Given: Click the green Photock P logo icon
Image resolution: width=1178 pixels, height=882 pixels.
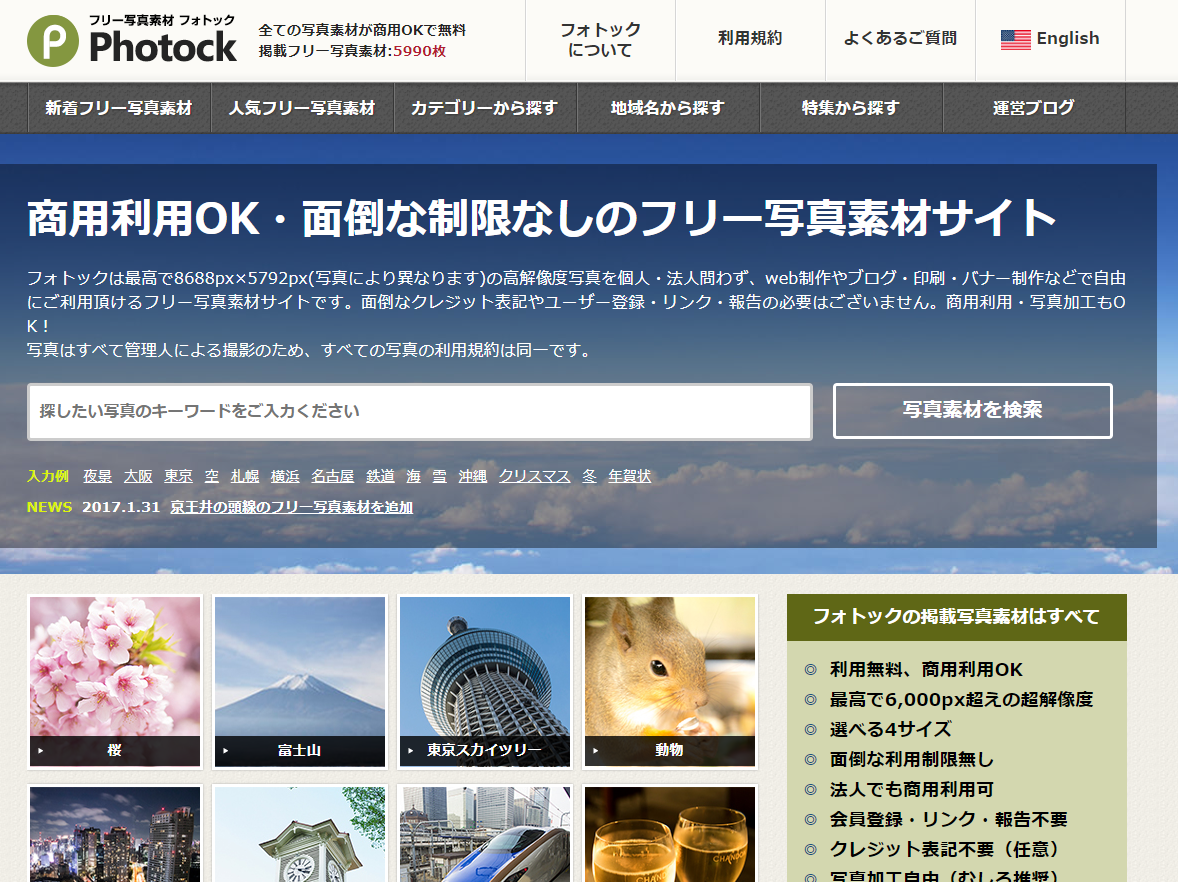Looking at the screenshot, I should [x=53, y=41].
